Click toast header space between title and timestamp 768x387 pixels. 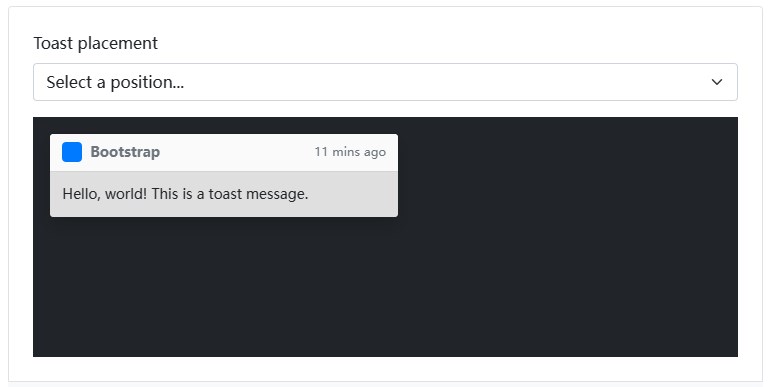pyautogui.click(x=238, y=152)
